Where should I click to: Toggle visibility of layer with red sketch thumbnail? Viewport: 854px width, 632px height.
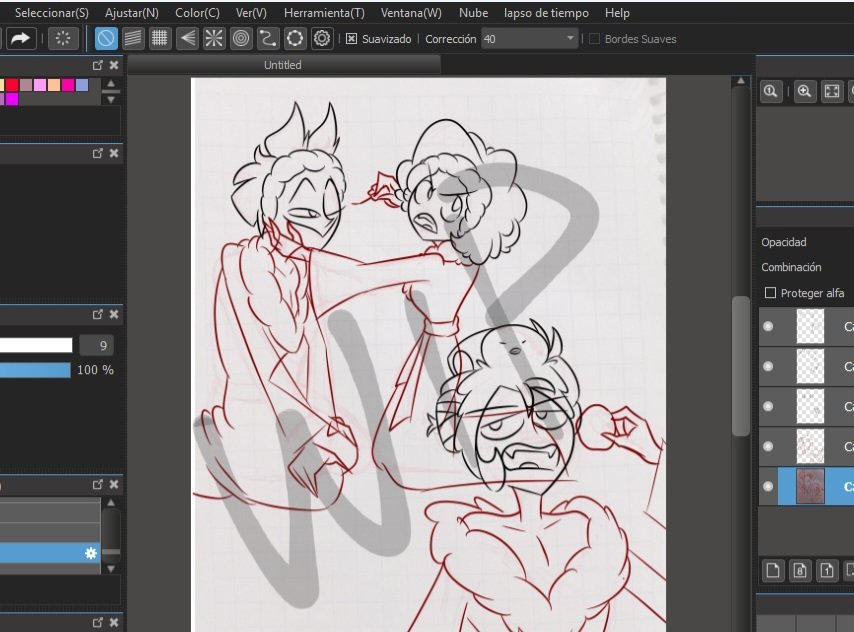click(x=768, y=446)
